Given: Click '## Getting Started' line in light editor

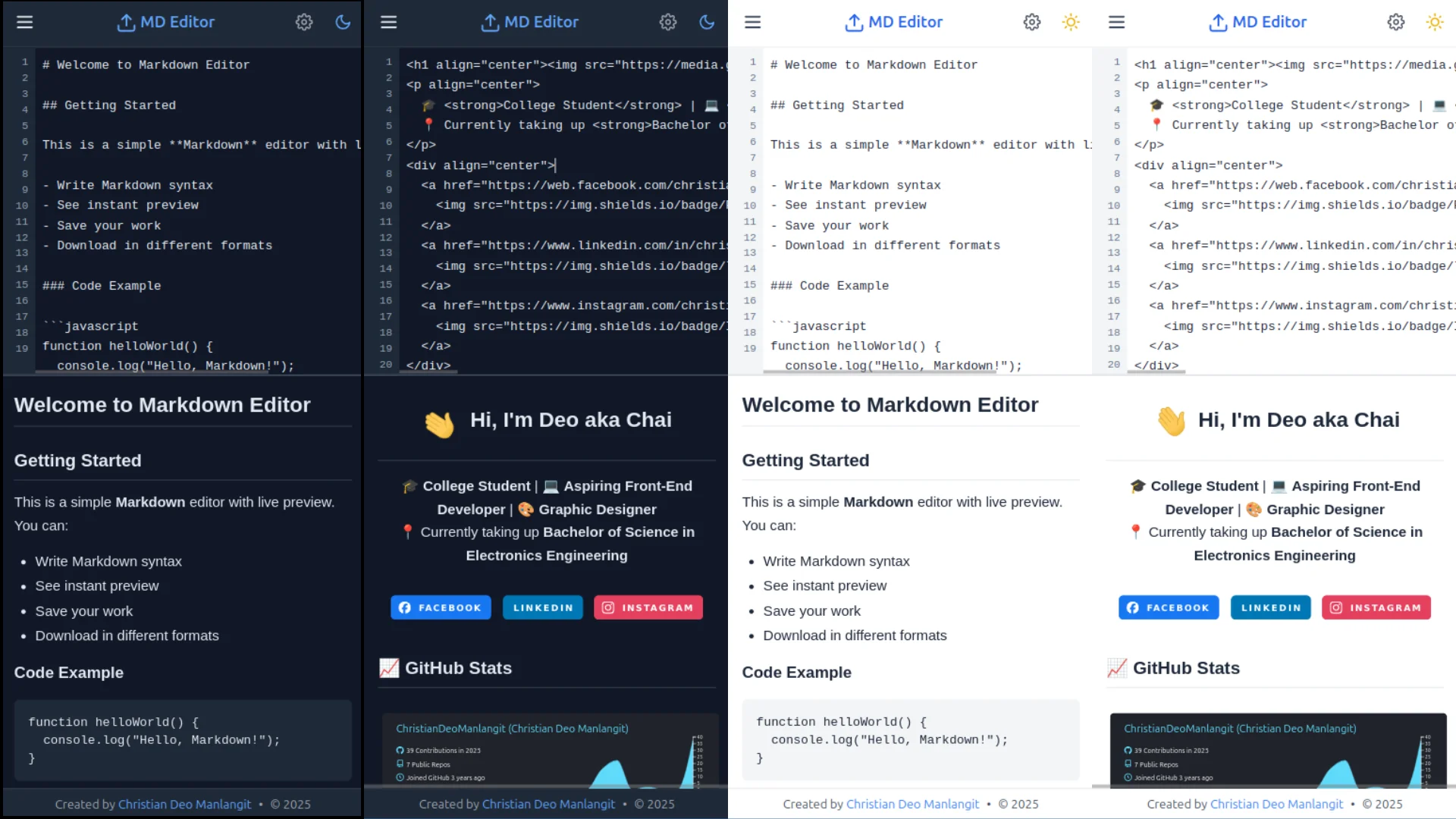Looking at the screenshot, I should tap(837, 105).
